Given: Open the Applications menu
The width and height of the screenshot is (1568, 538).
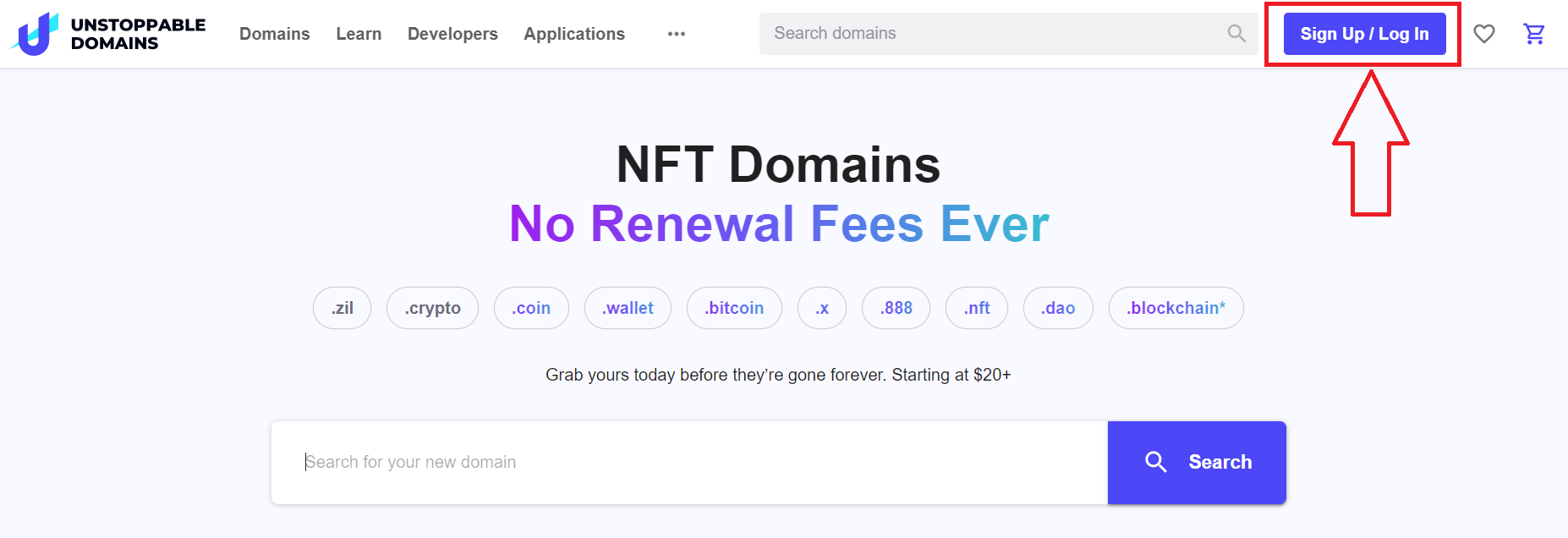Looking at the screenshot, I should [x=574, y=34].
